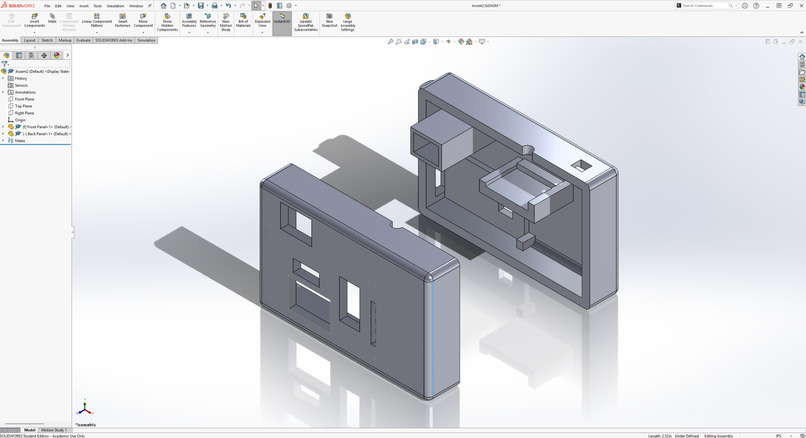Switch to the Evaluate tab

pos(83,40)
